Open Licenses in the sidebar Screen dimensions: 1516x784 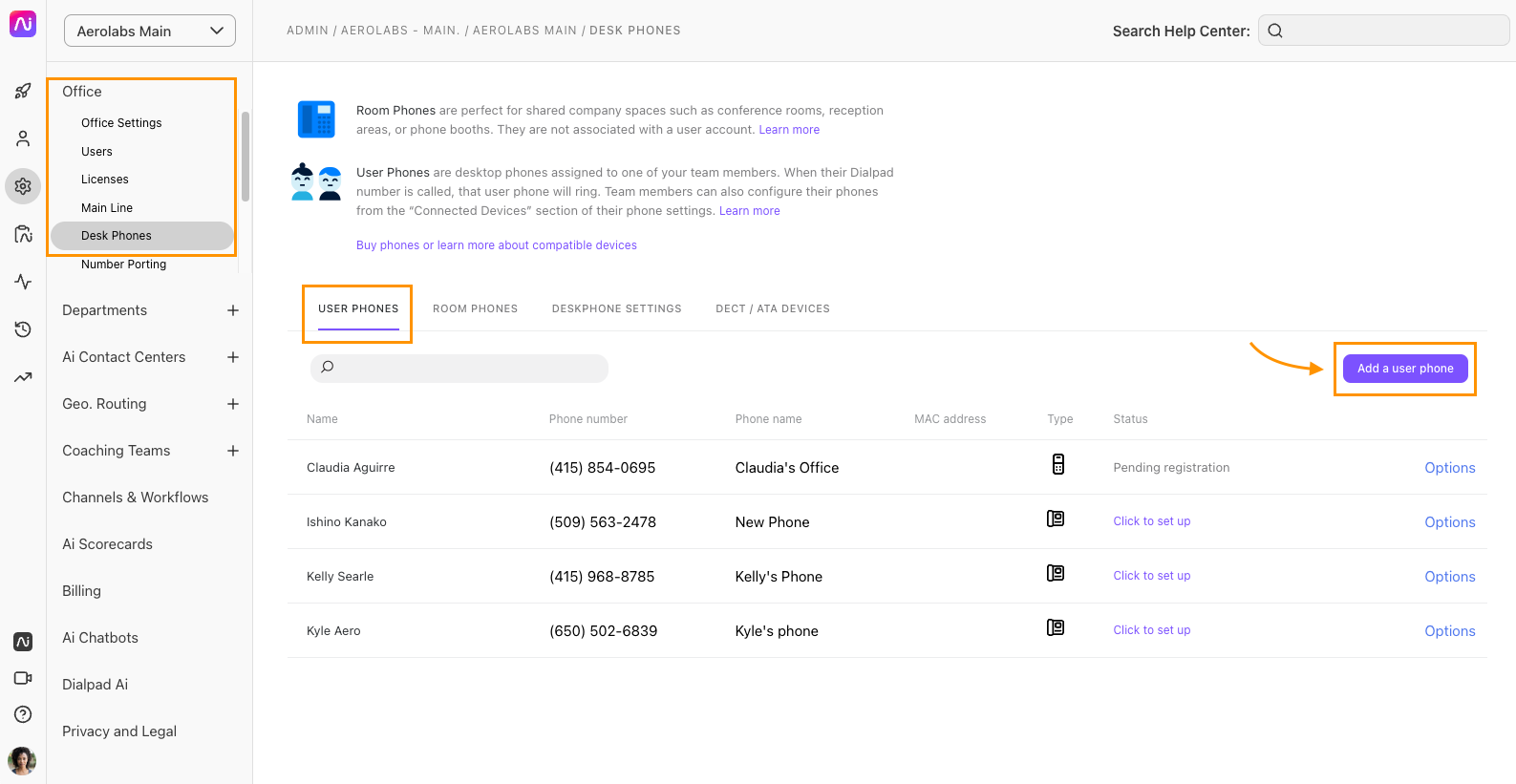pyautogui.click(x=105, y=180)
